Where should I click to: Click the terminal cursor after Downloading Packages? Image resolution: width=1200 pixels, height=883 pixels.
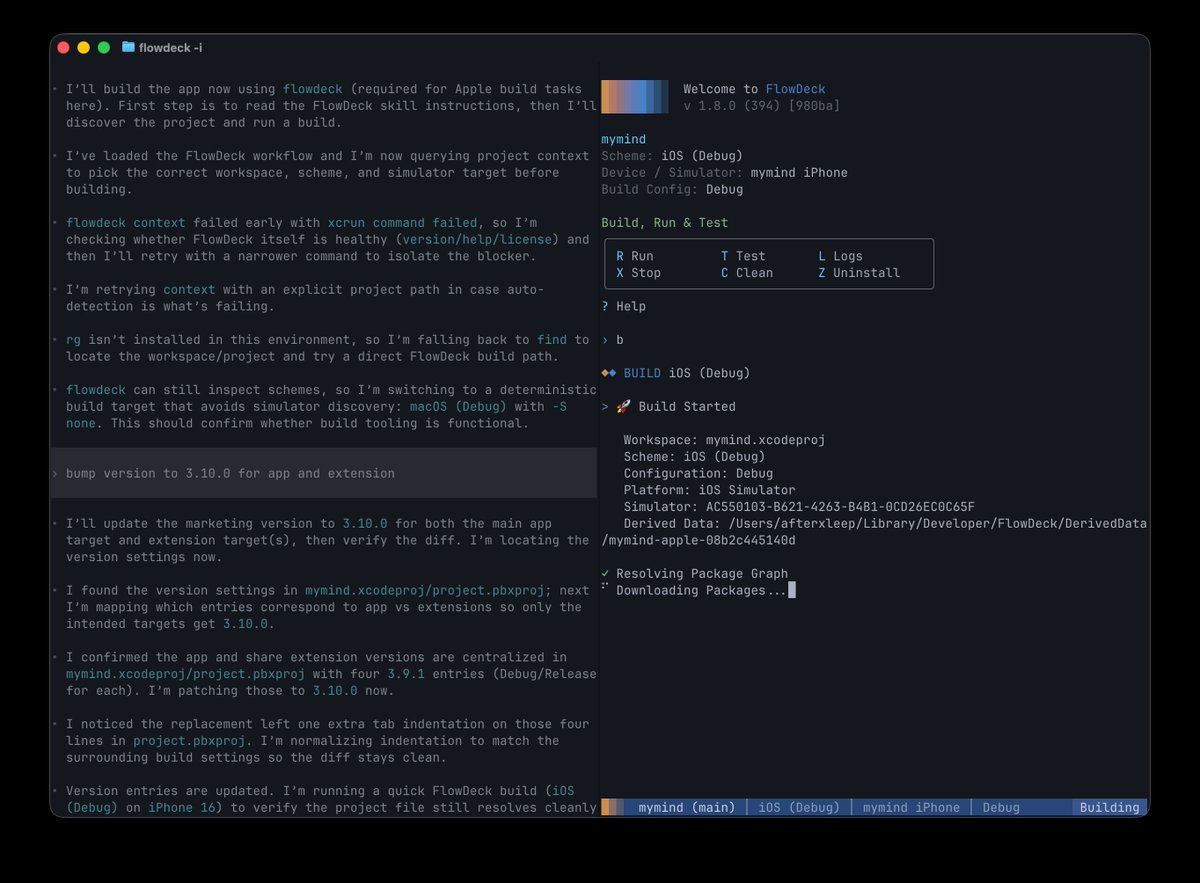[791, 591]
